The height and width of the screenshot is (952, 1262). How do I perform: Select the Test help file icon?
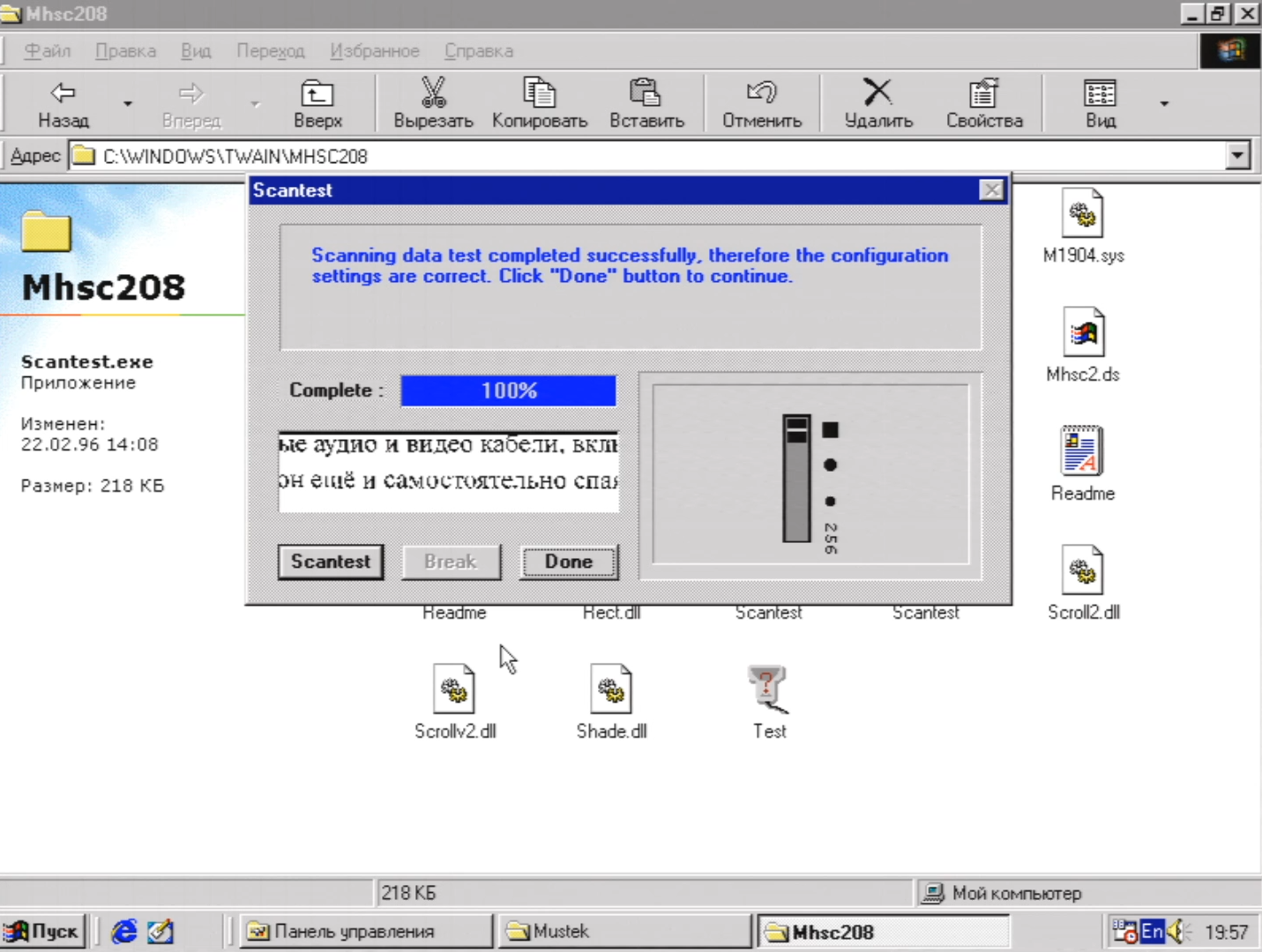pyautogui.click(x=768, y=689)
